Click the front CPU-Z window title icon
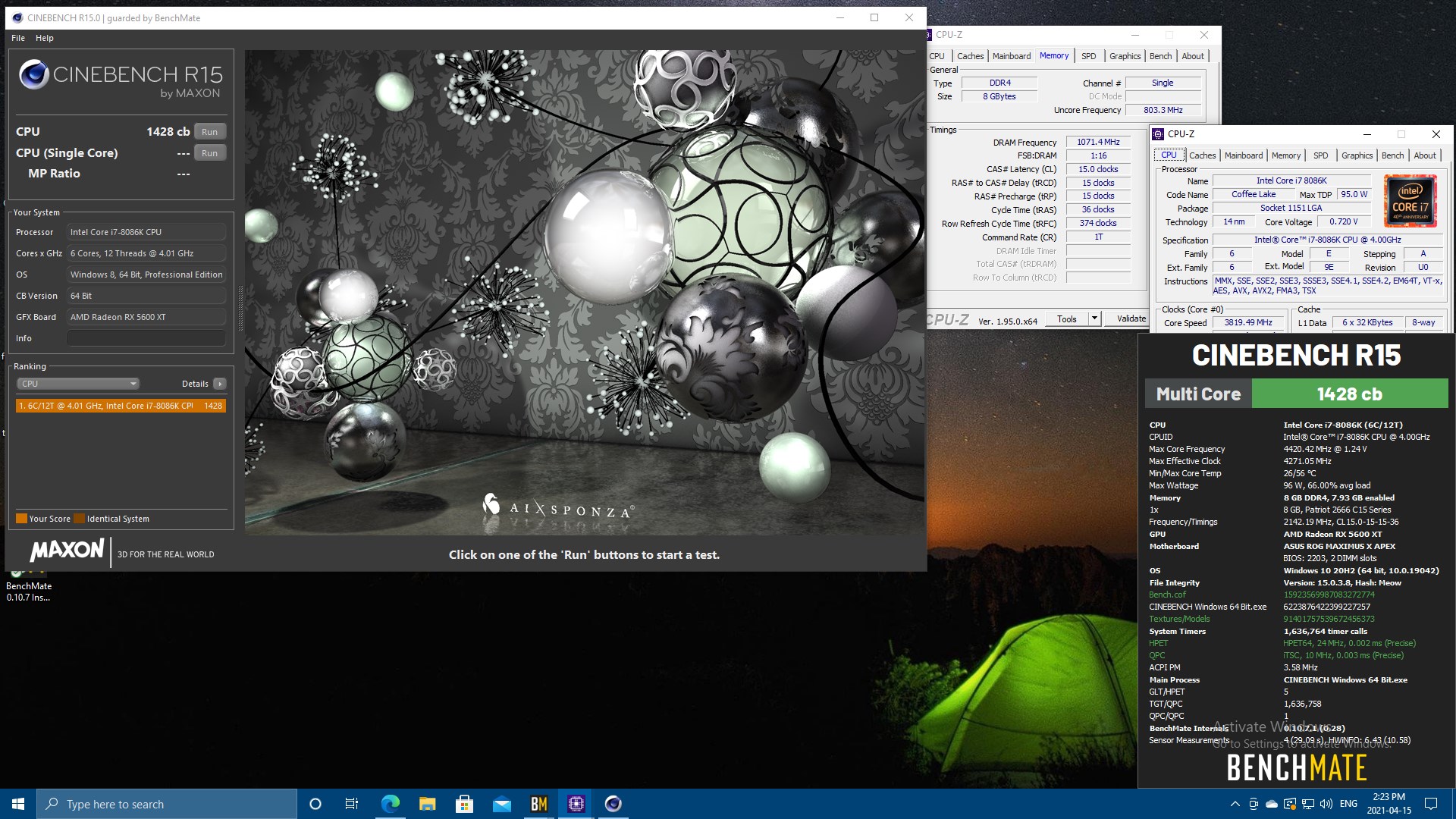The image size is (1456, 819). click(x=1158, y=134)
